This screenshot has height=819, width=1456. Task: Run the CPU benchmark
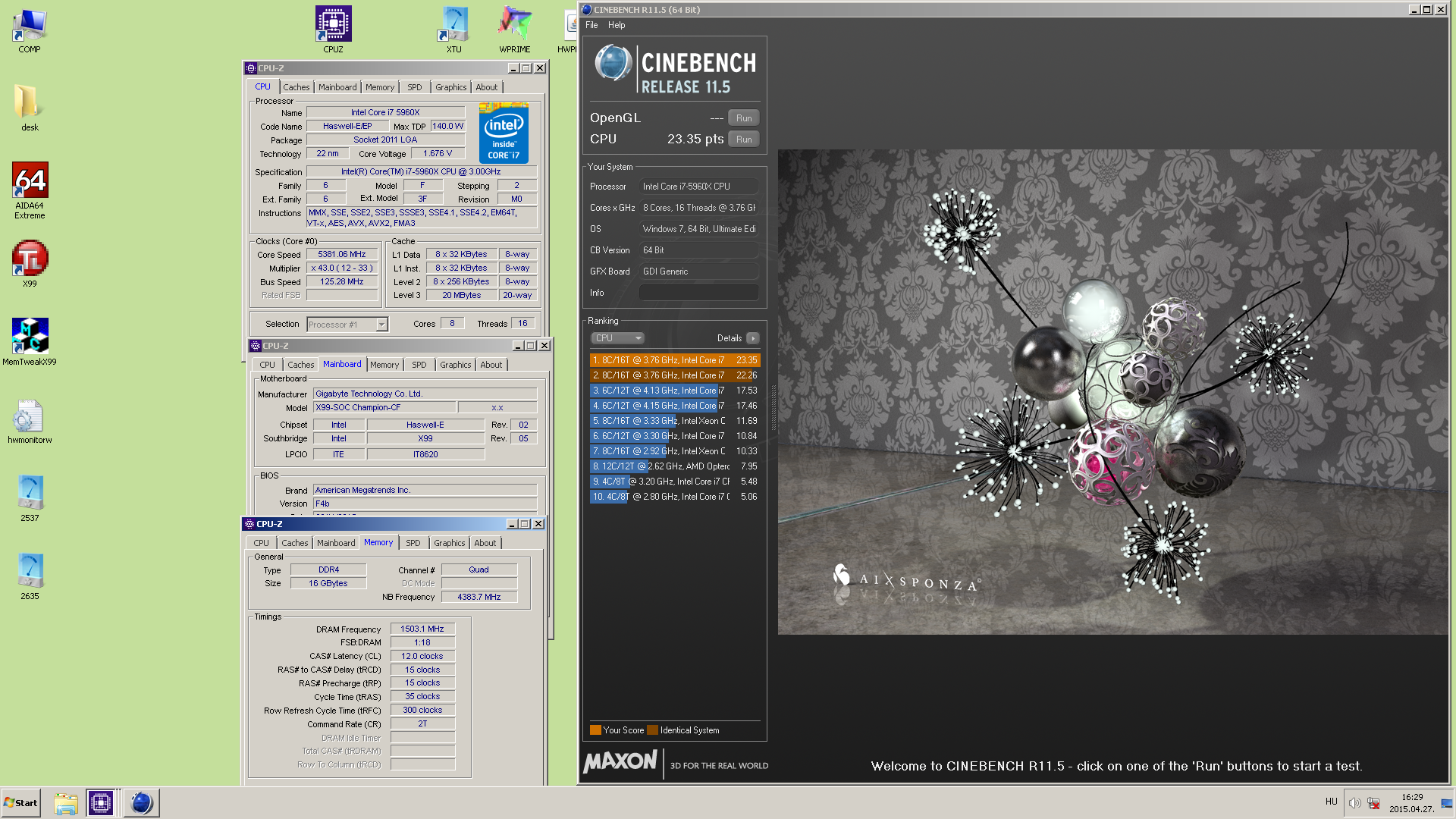[744, 140]
